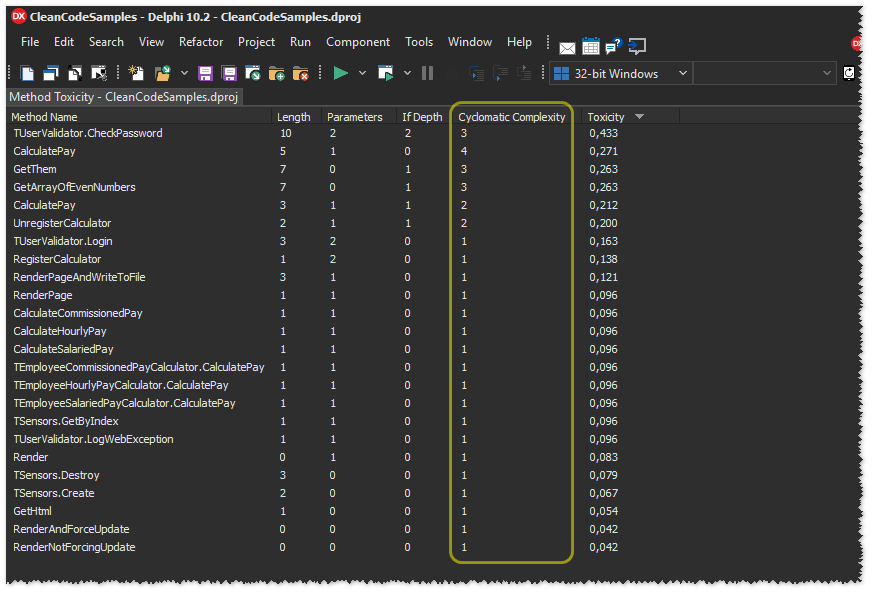
Task: Click the green Run play icon
Action: point(340,73)
